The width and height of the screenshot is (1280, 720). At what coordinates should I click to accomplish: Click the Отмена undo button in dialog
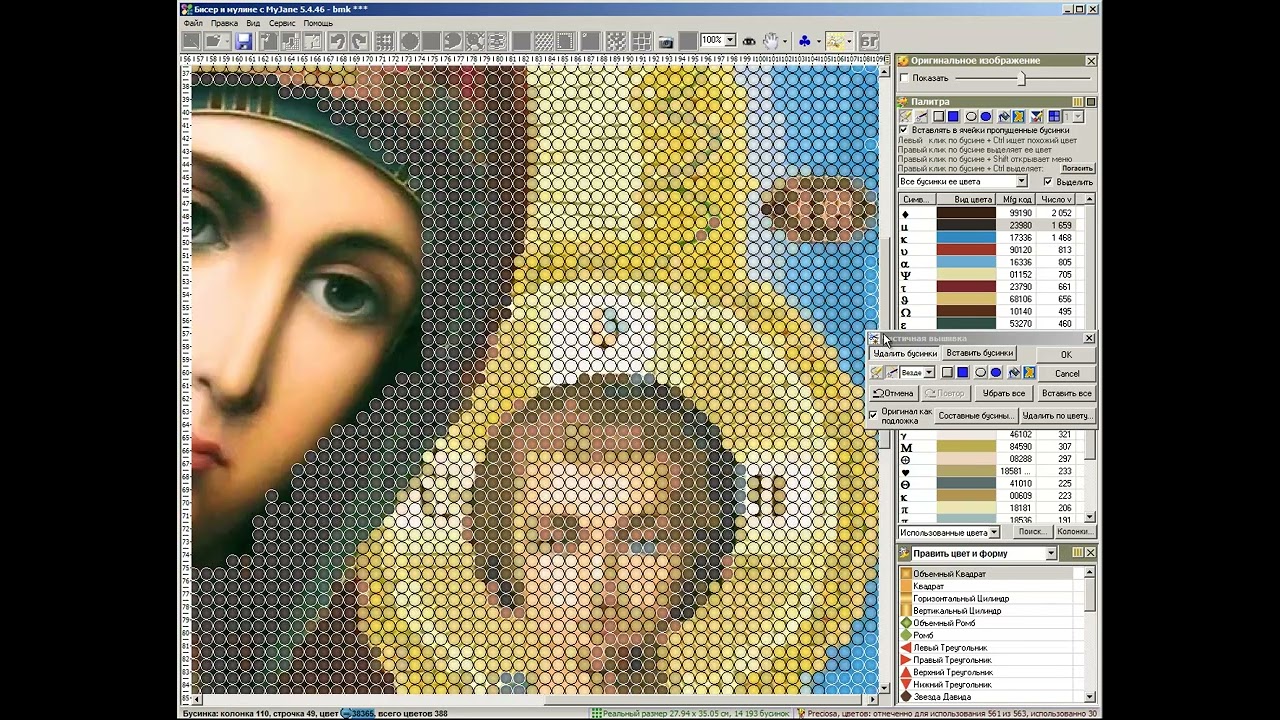click(x=893, y=393)
